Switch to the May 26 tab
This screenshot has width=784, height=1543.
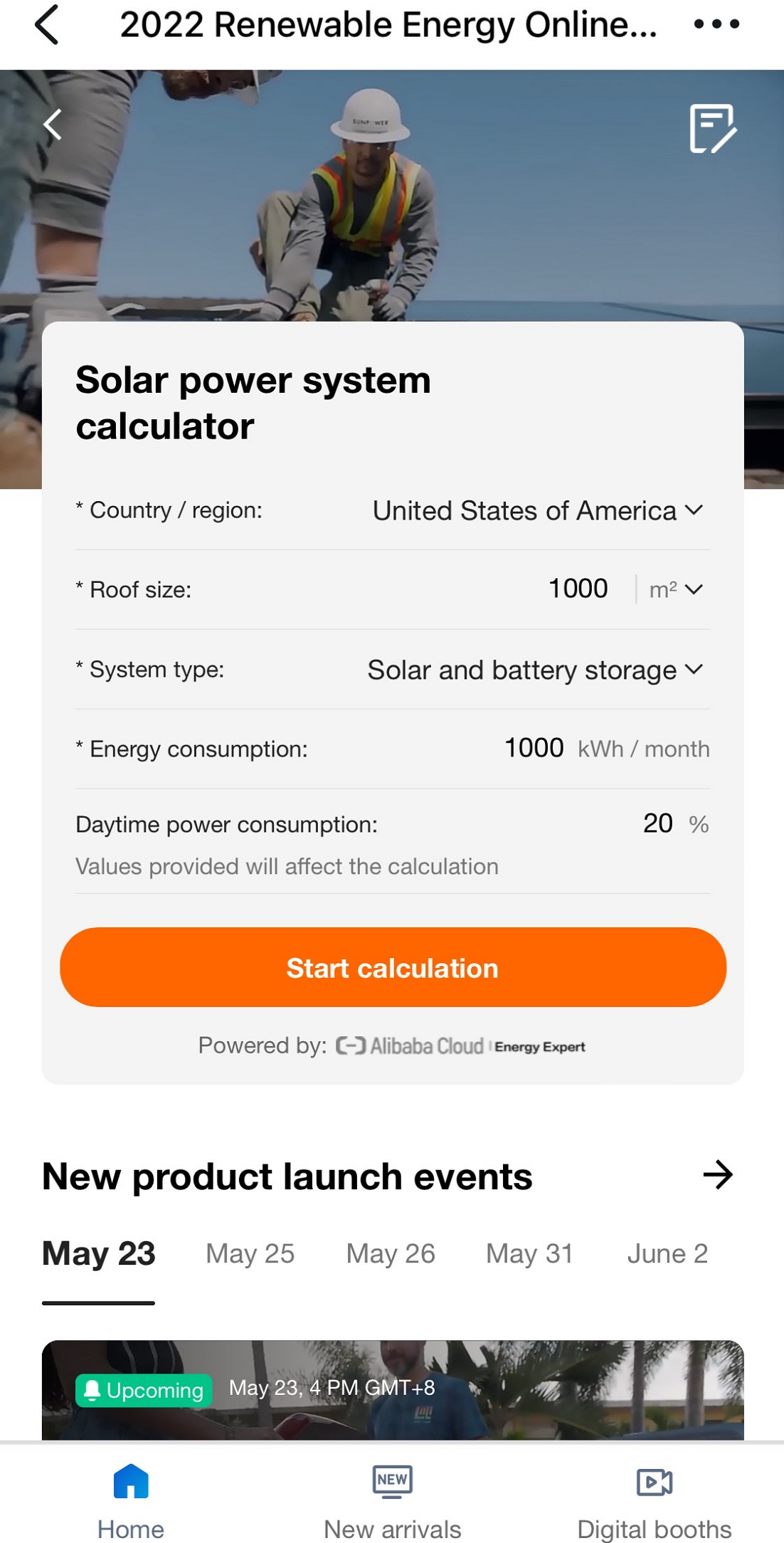391,1254
